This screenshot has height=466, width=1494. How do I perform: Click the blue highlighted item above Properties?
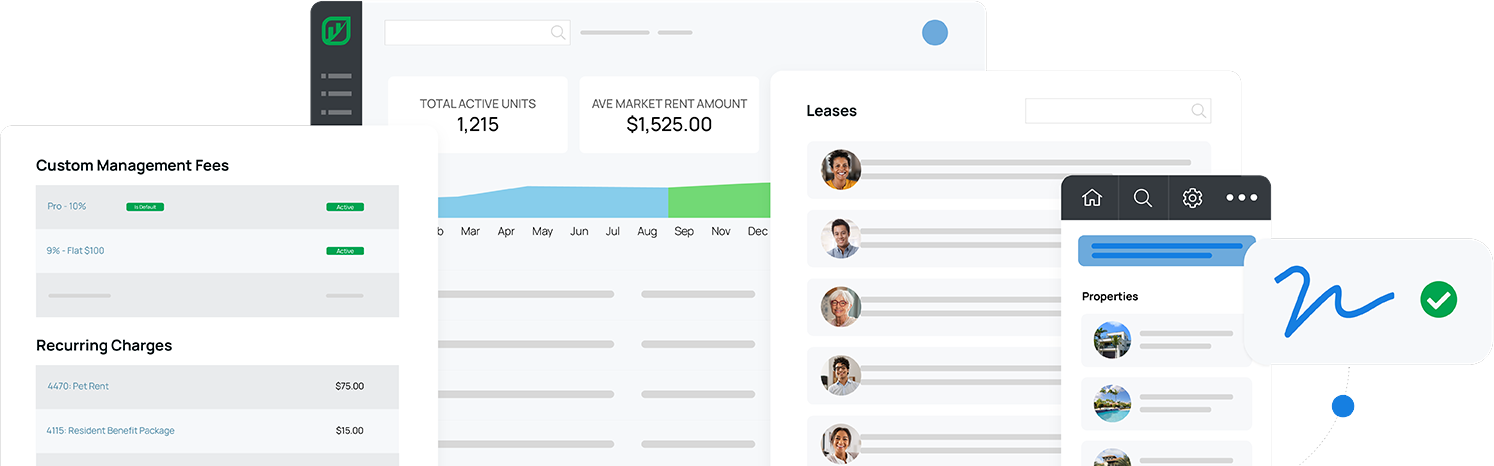pyautogui.click(x=1166, y=251)
